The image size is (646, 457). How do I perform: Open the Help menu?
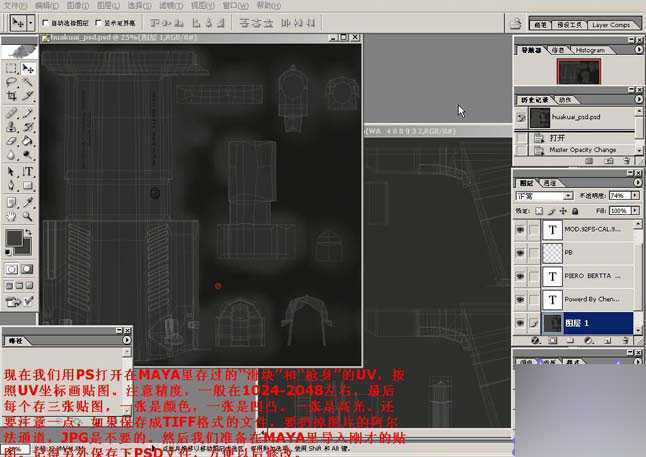click(269, 5)
